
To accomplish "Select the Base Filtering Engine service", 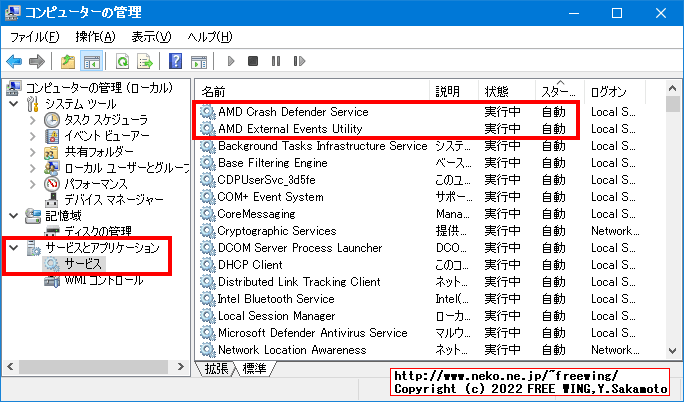I will pos(419,163).
